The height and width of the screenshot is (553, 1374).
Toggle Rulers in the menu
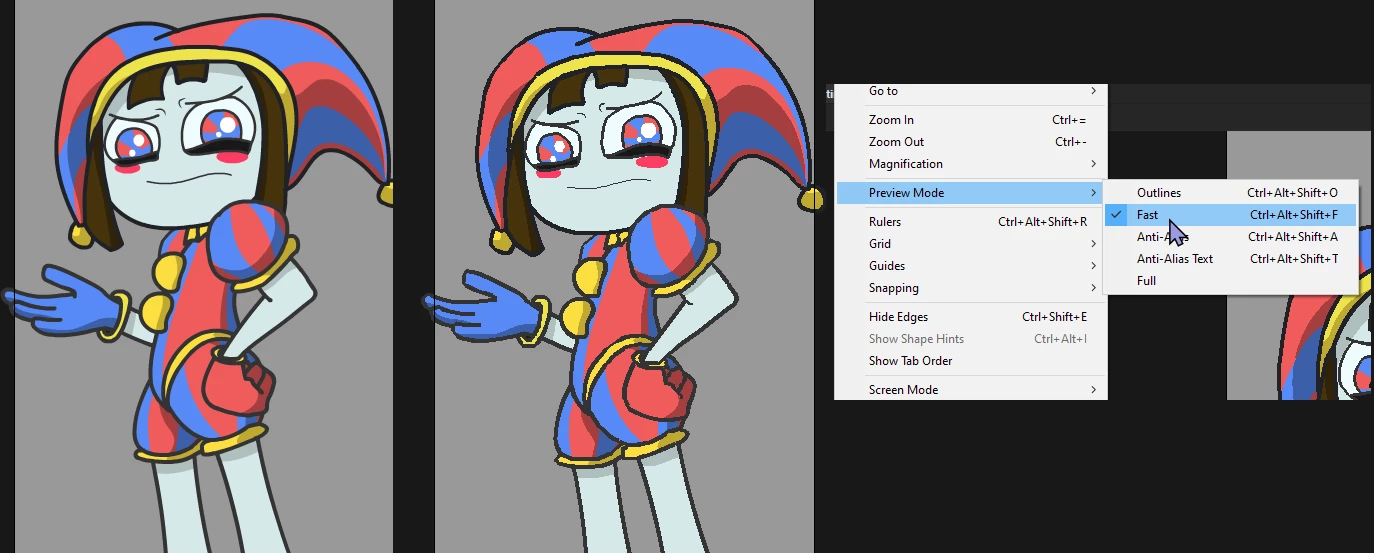point(971,222)
